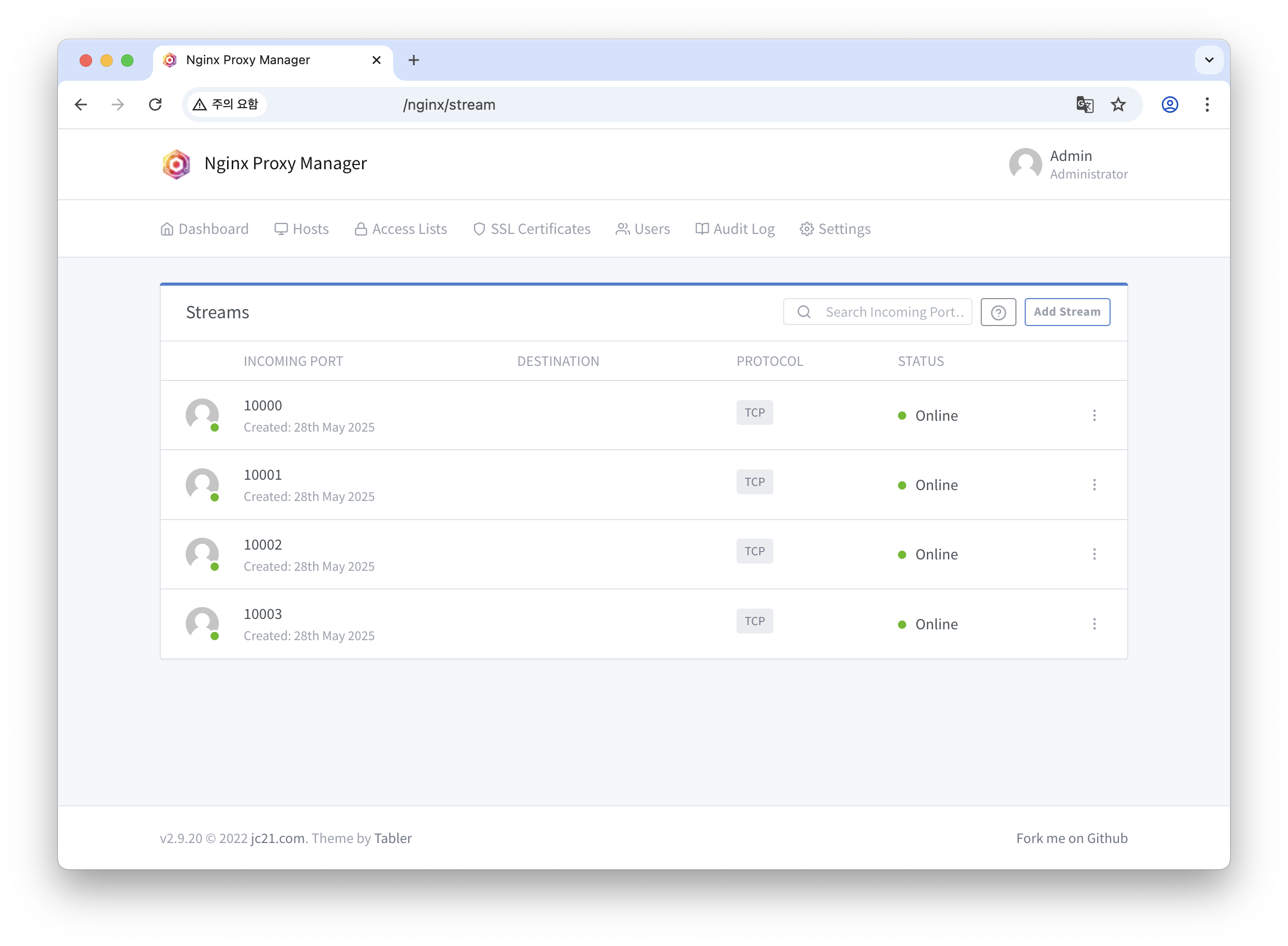Image resolution: width=1288 pixels, height=946 pixels.
Task: Open actions menu for stream 10001
Action: pyautogui.click(x=1094, y=485)
